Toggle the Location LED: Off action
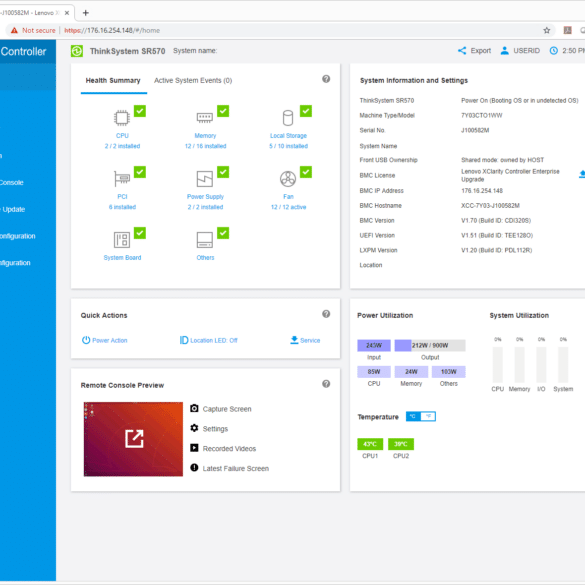Image resolution: width=585 pixels, height=585 pixels. click(x=209, y=340)
